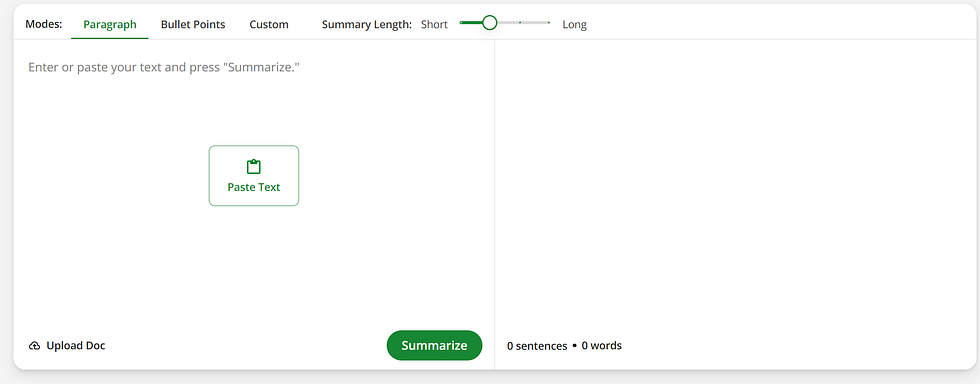Click the slider's left end near Short
Viewport: 980px width, 384px height.
tap(461, 23)
